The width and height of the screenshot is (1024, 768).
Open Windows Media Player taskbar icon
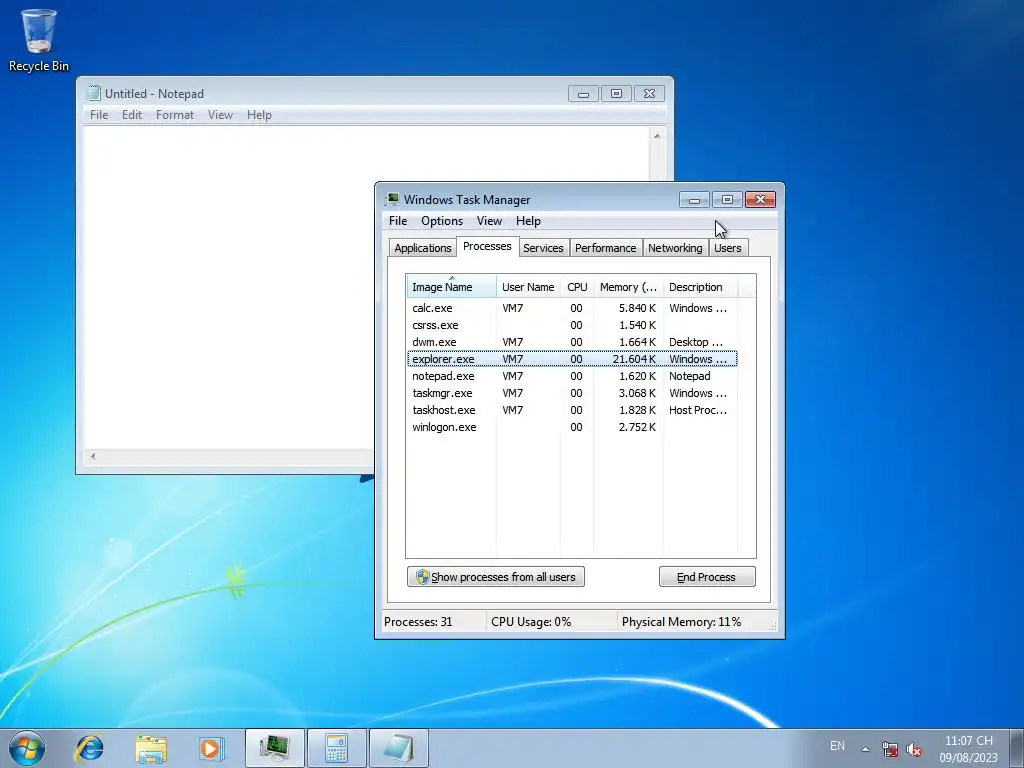point(211,748)
